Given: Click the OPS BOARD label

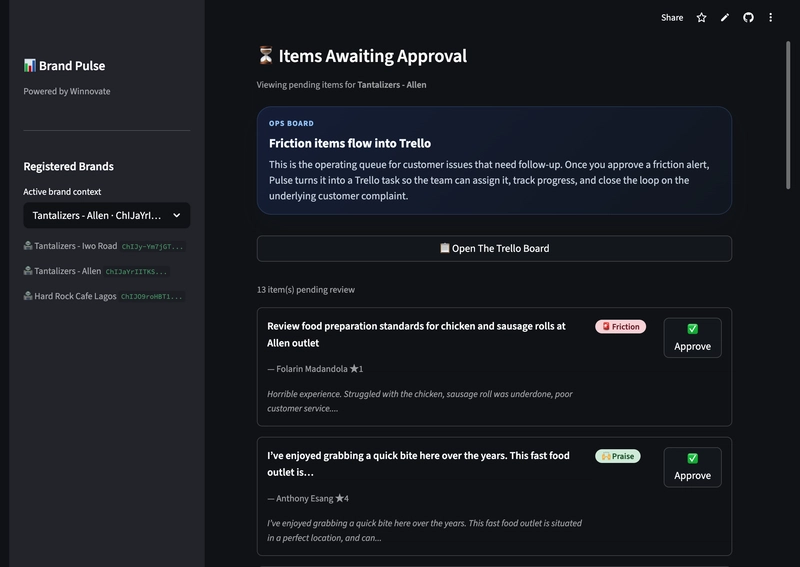Looking at the screenshot, I should [291, 124].
